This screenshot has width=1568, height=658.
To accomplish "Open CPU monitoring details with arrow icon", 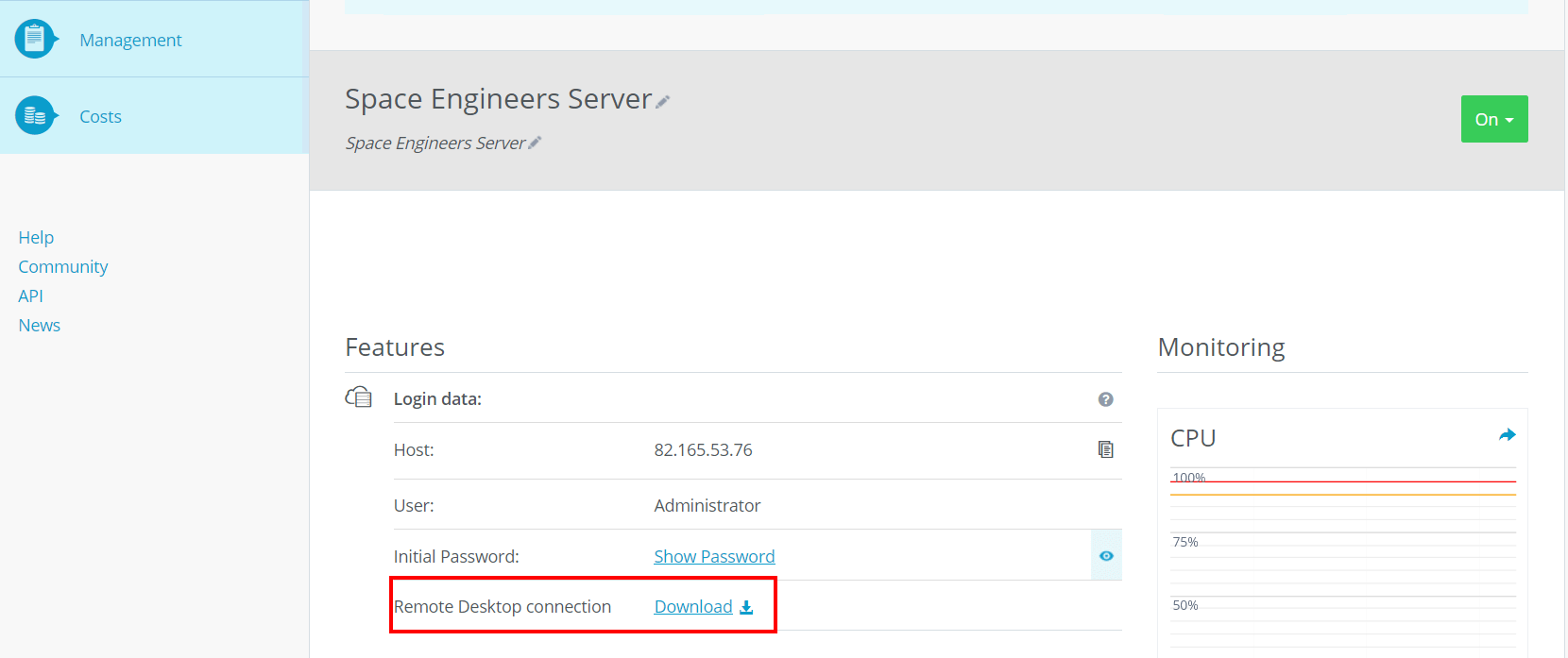I will [x=1508, y=435].
